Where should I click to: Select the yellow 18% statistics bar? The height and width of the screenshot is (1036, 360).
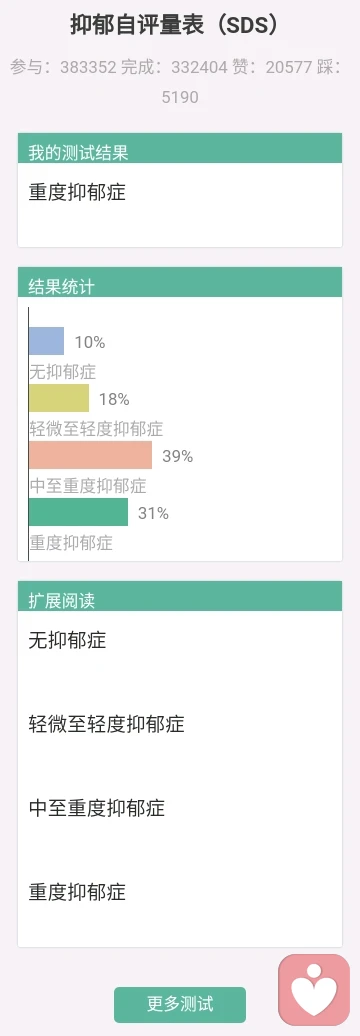click(59, 398)
